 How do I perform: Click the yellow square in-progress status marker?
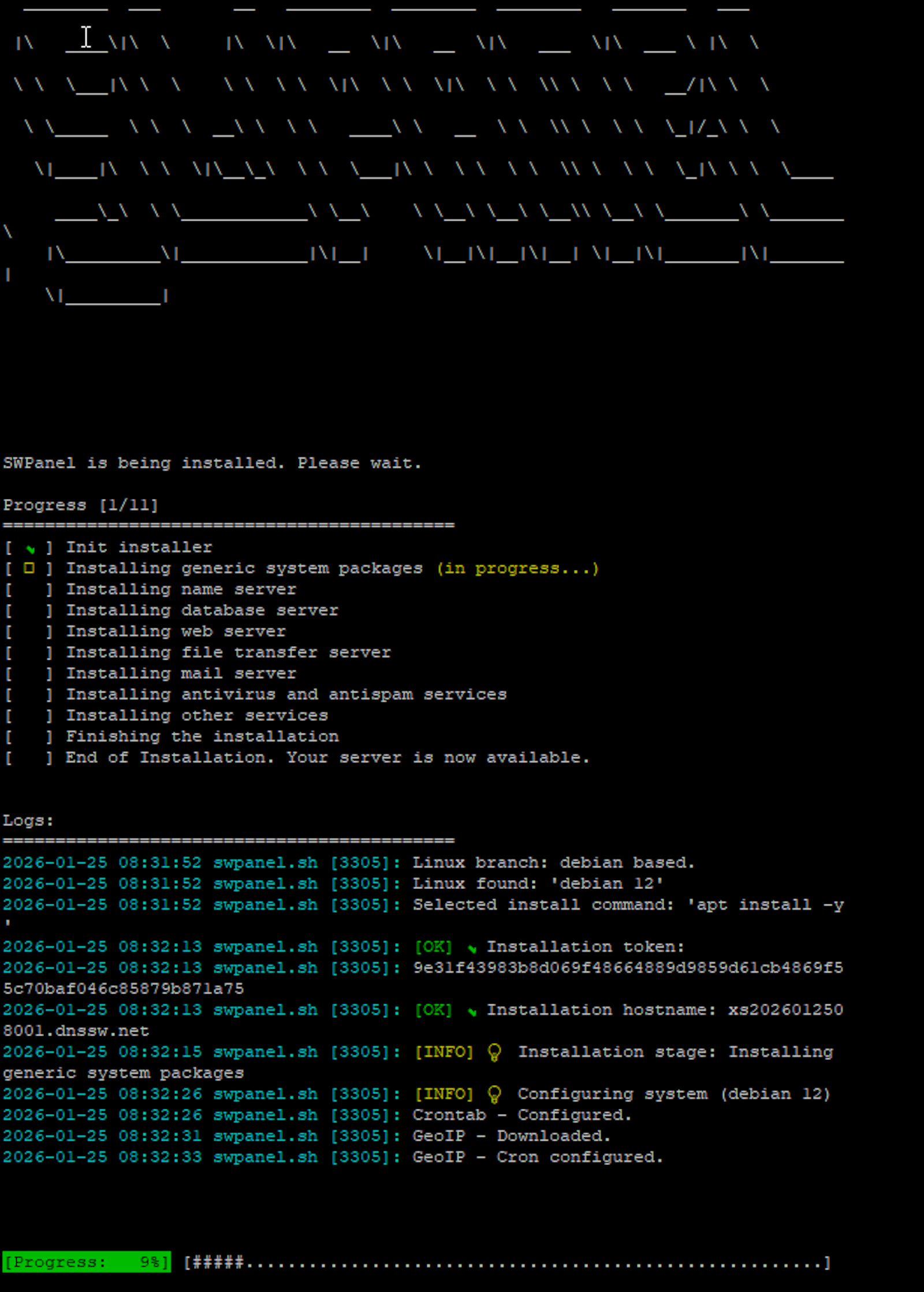click(x=29, y=568)
